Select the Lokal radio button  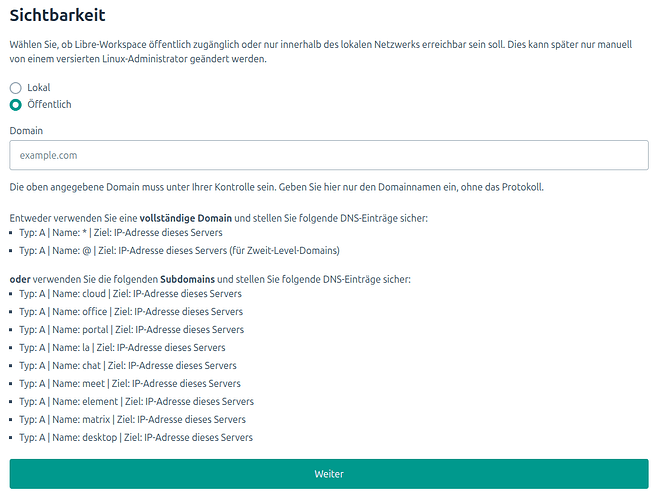pos(16,88)
